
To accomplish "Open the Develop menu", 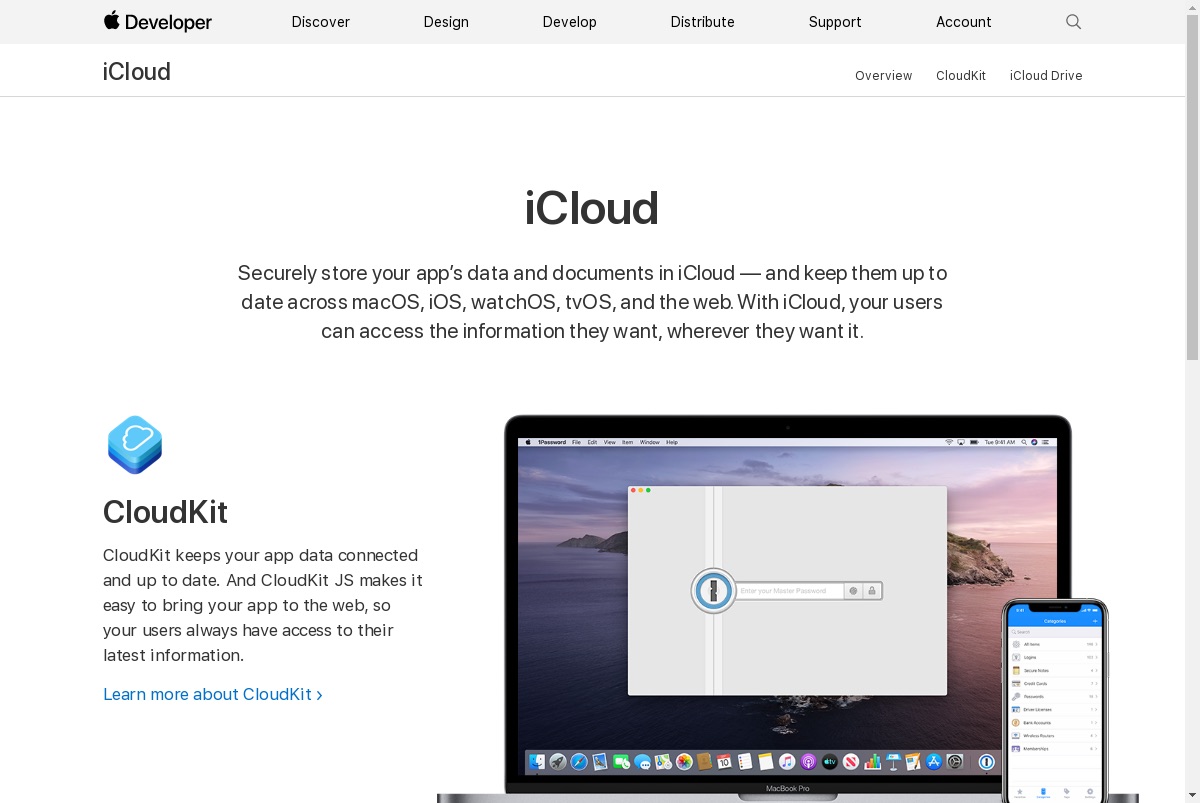I will point(569,22).
